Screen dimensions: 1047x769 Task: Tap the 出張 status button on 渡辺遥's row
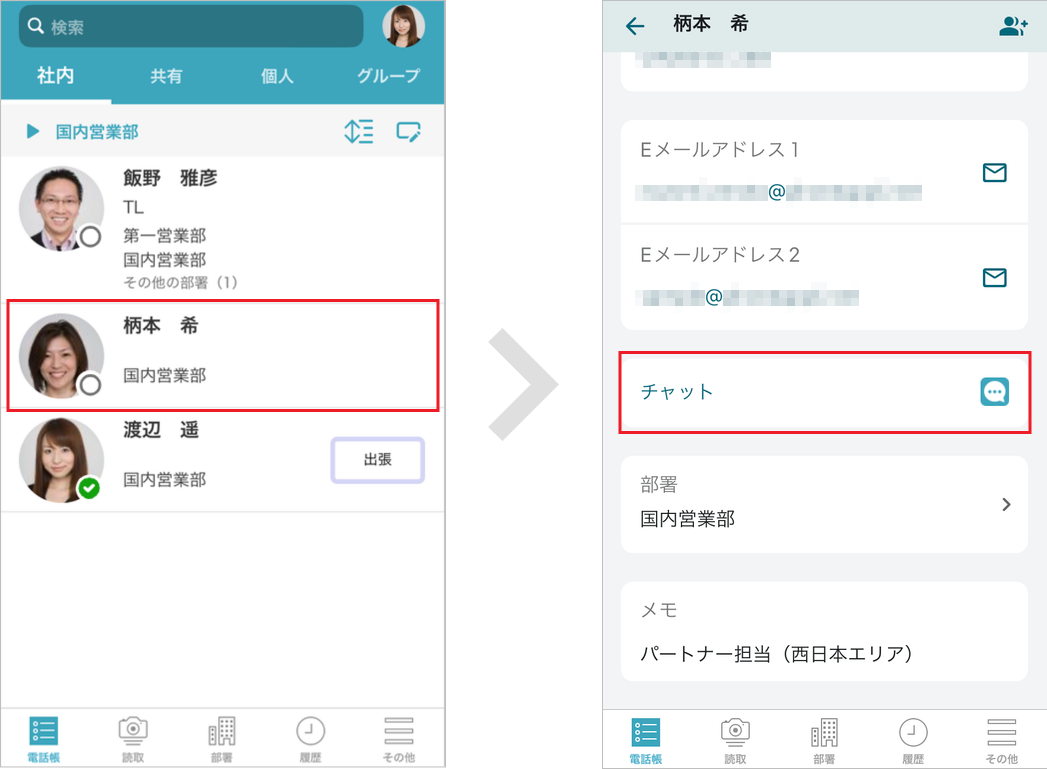tap(377, 460)
